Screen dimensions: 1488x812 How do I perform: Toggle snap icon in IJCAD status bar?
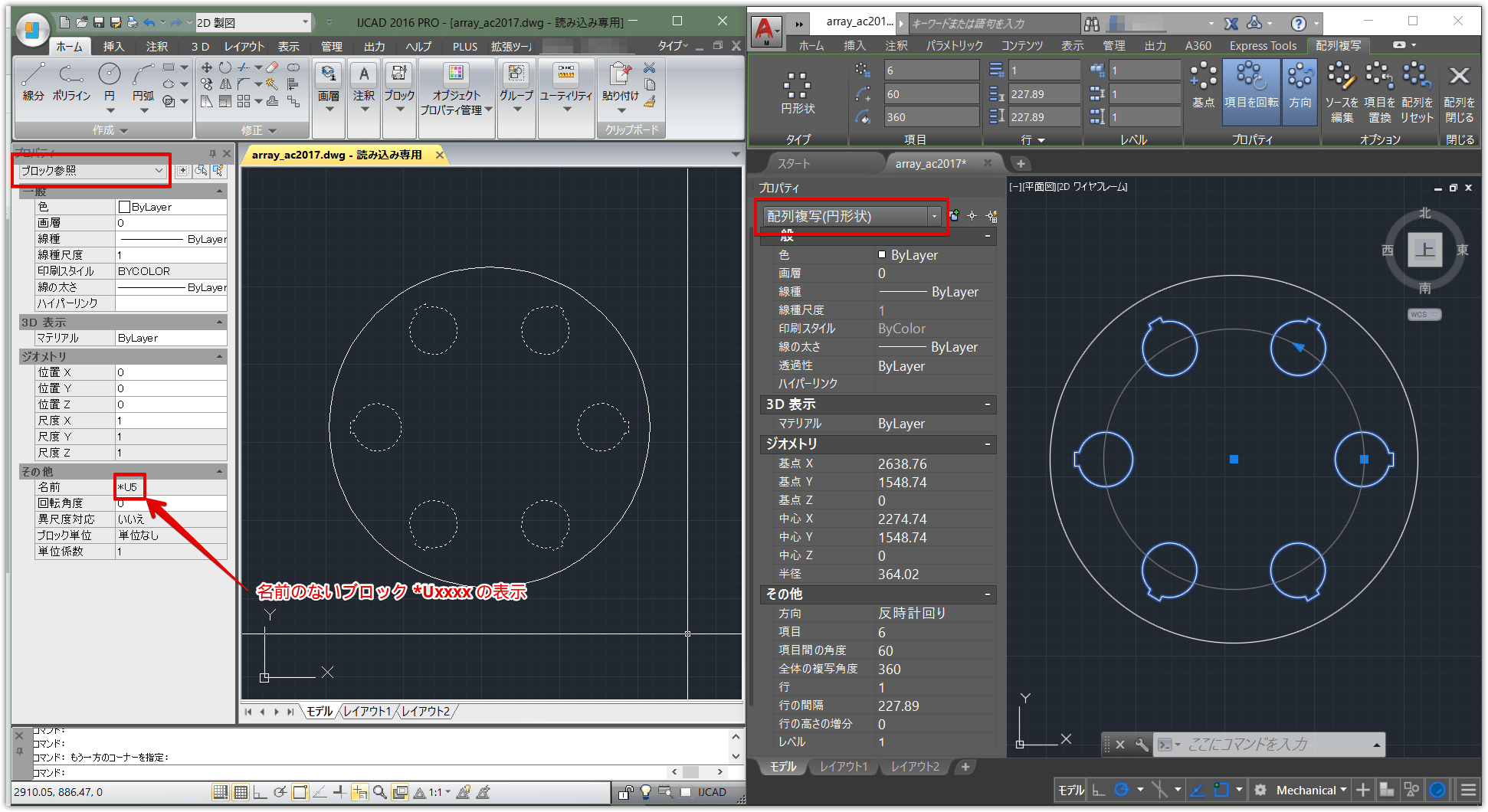[x=220, y=792]
